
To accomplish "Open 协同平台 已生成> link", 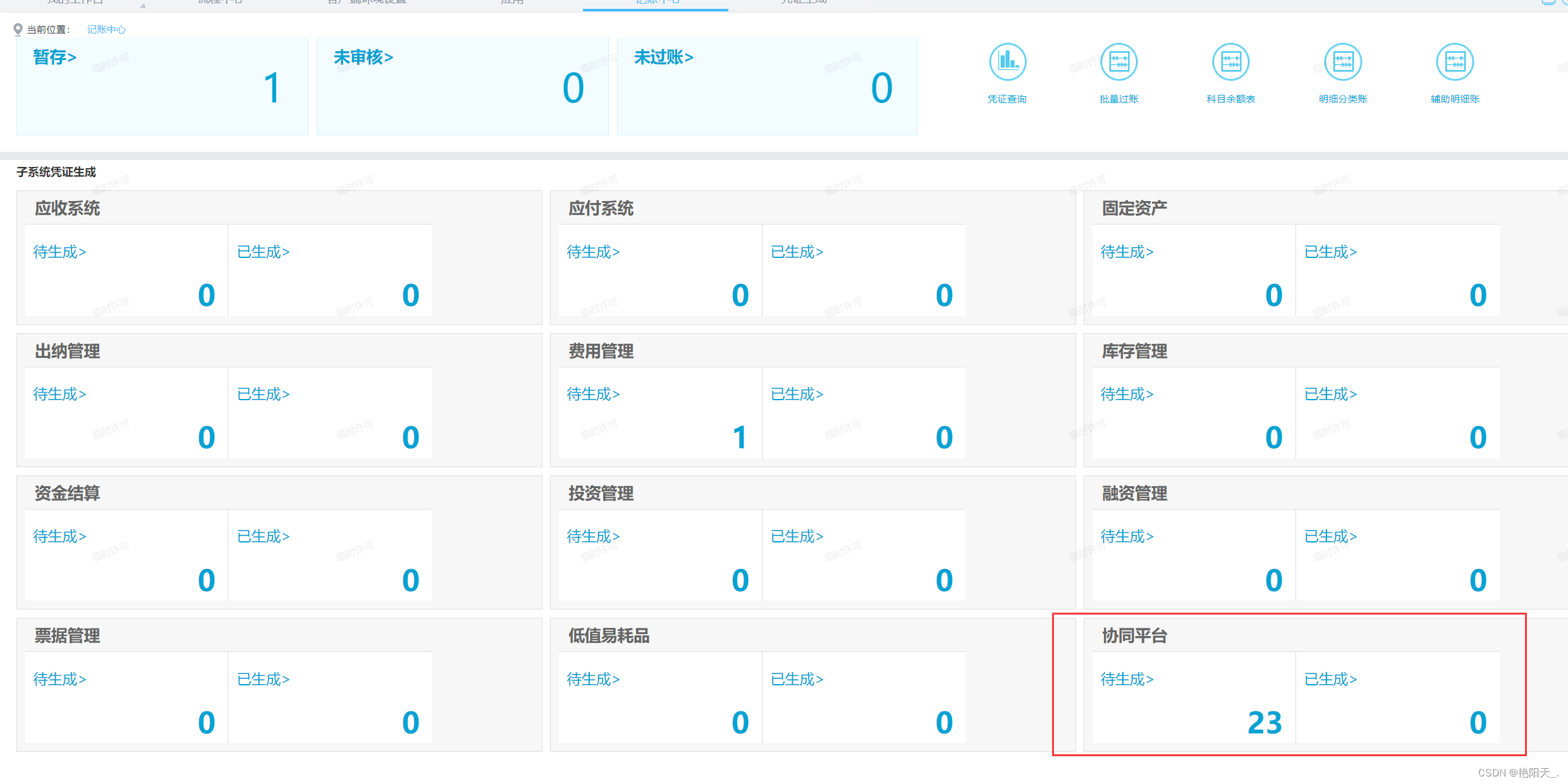I will 1331,679.
